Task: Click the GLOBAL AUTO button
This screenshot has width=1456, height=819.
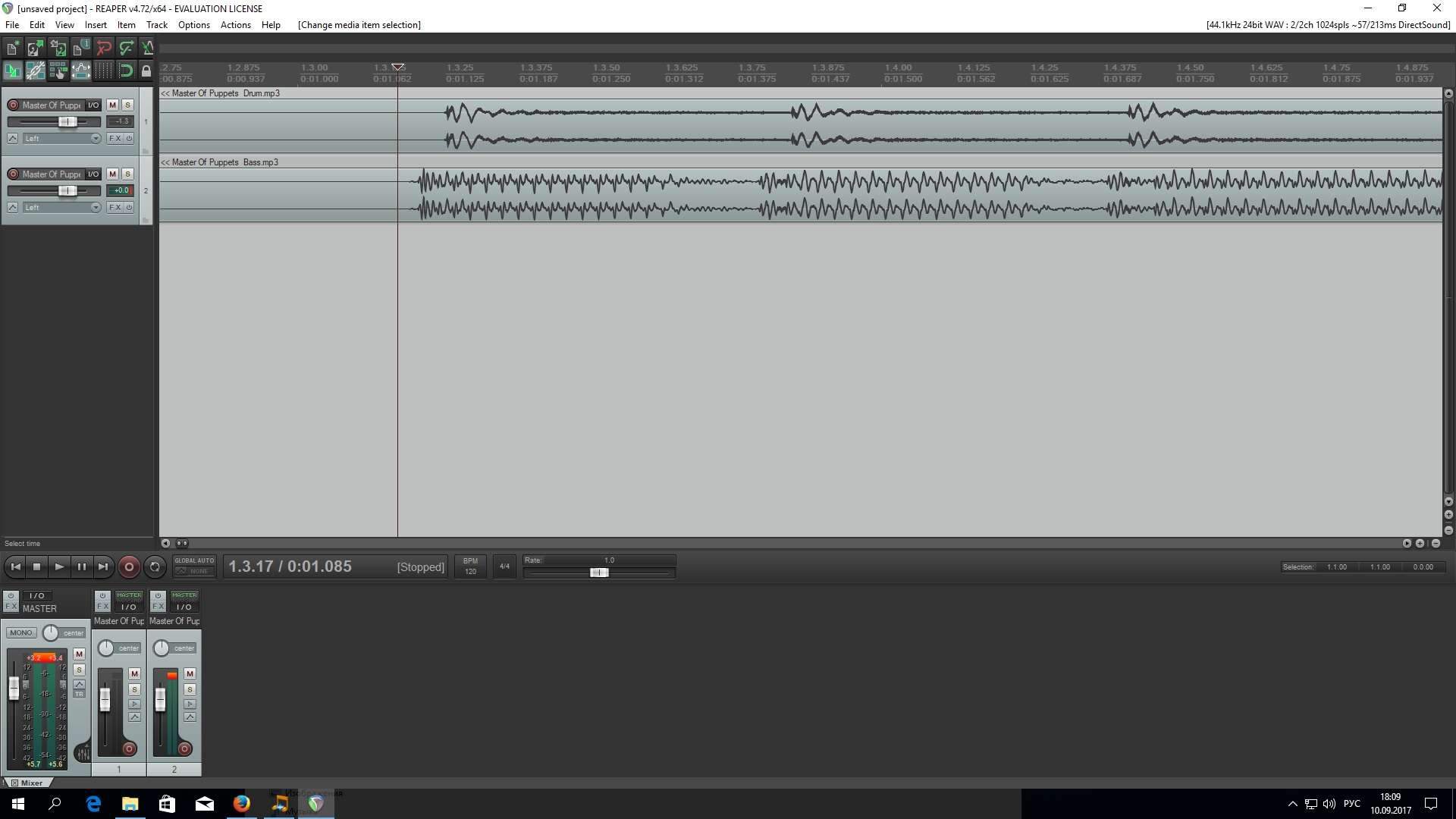Action: [x=195, y=560]
